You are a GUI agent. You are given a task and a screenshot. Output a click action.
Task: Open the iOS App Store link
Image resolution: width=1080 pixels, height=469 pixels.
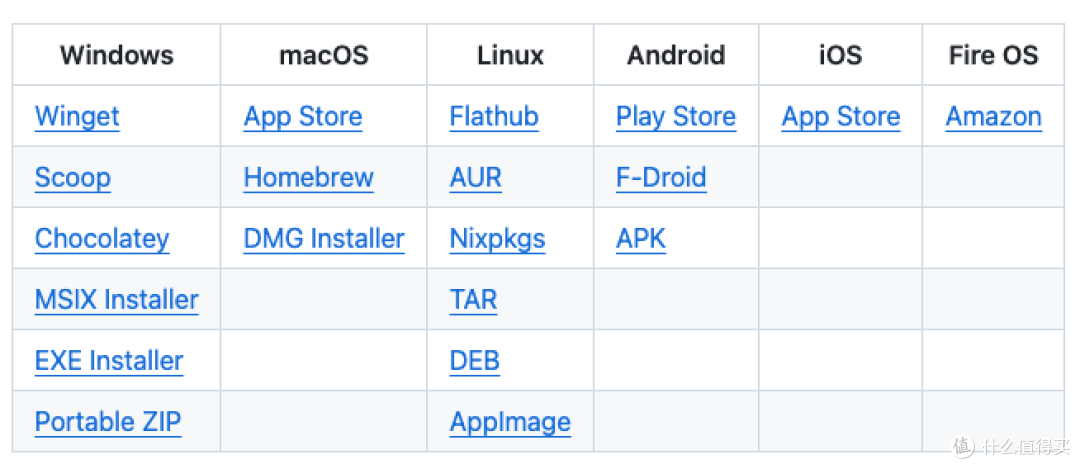pos(841,116)
